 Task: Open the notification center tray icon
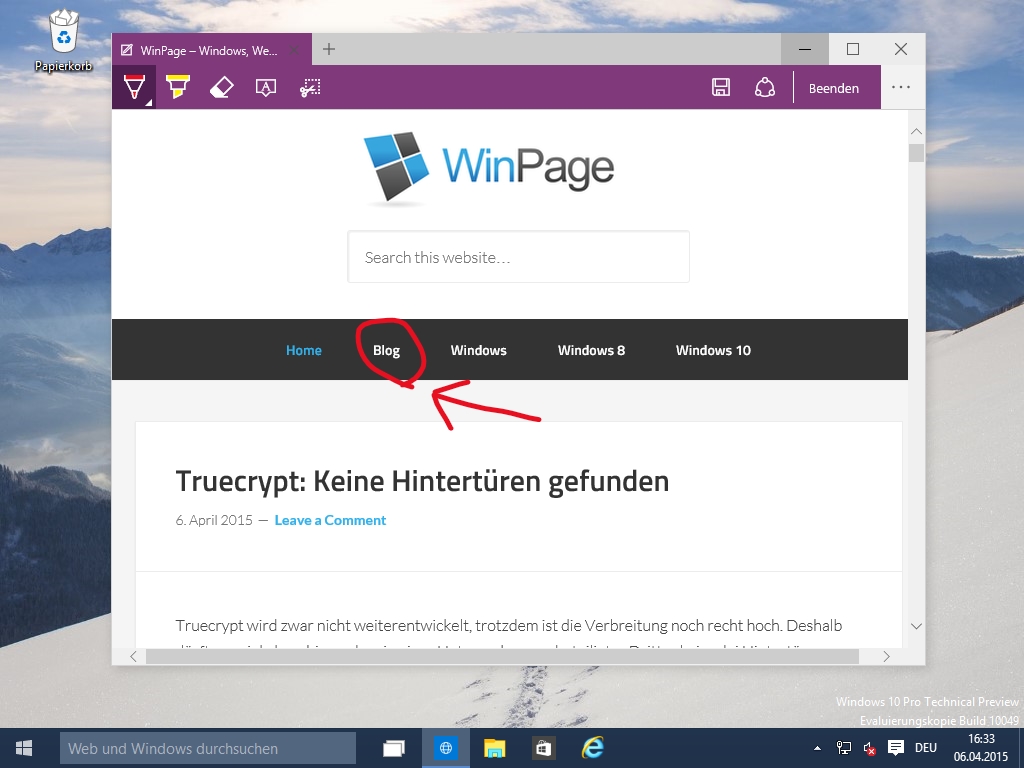[896, 748]
